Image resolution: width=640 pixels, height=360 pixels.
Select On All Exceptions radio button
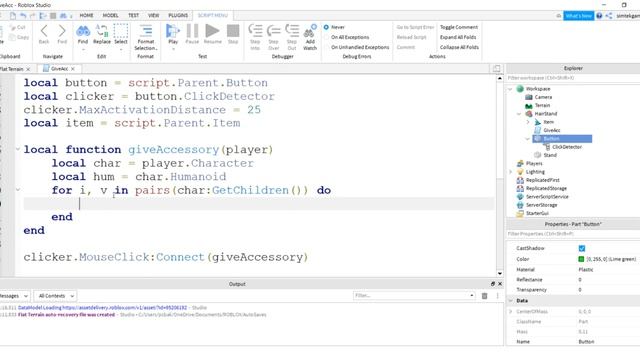[x=326, y=37]
